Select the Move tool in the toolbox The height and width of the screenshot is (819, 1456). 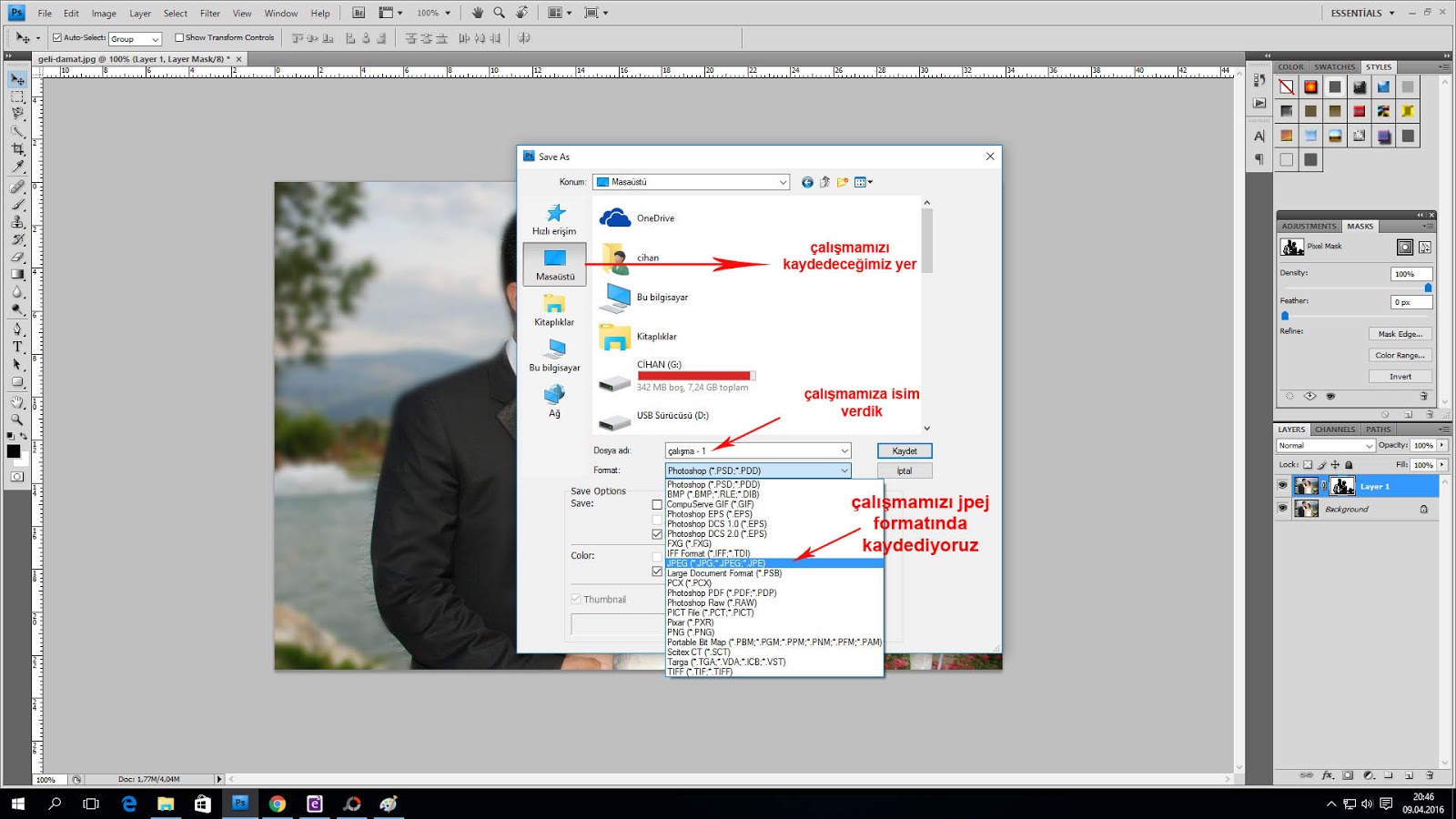pyautogui.click(x=17, y=80)
